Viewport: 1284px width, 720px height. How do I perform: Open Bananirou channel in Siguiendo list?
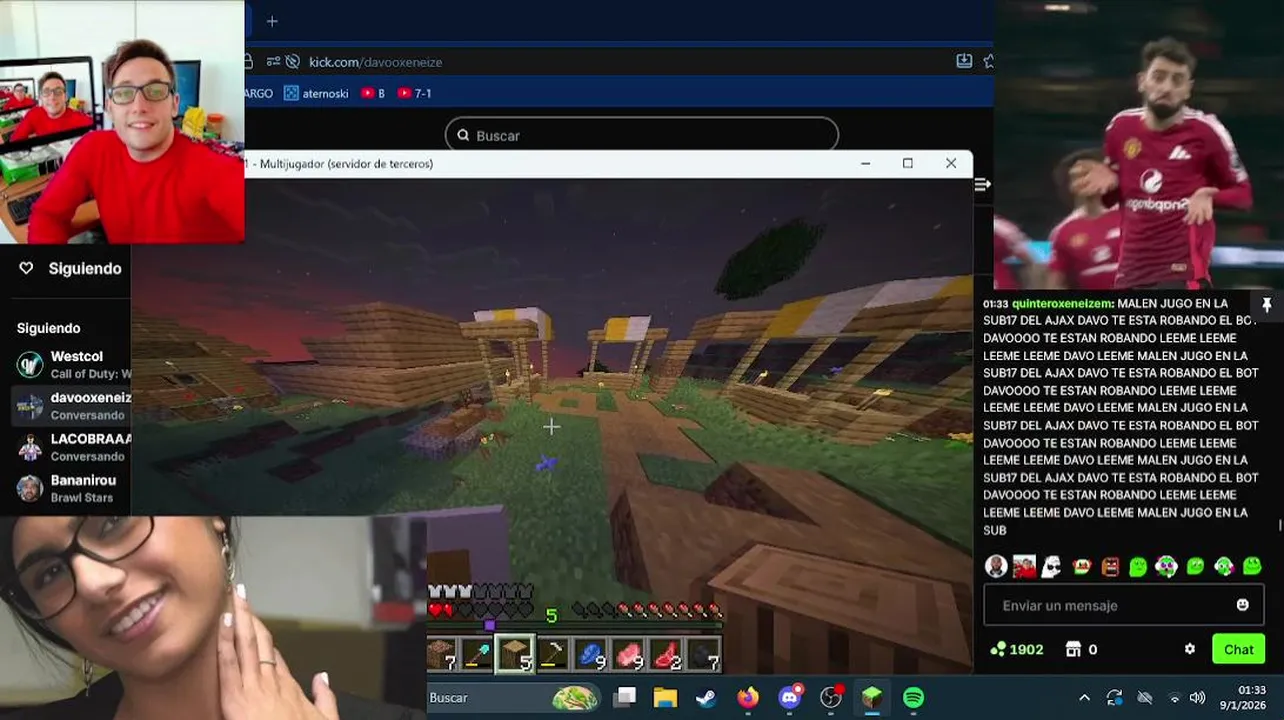[72, 488]
